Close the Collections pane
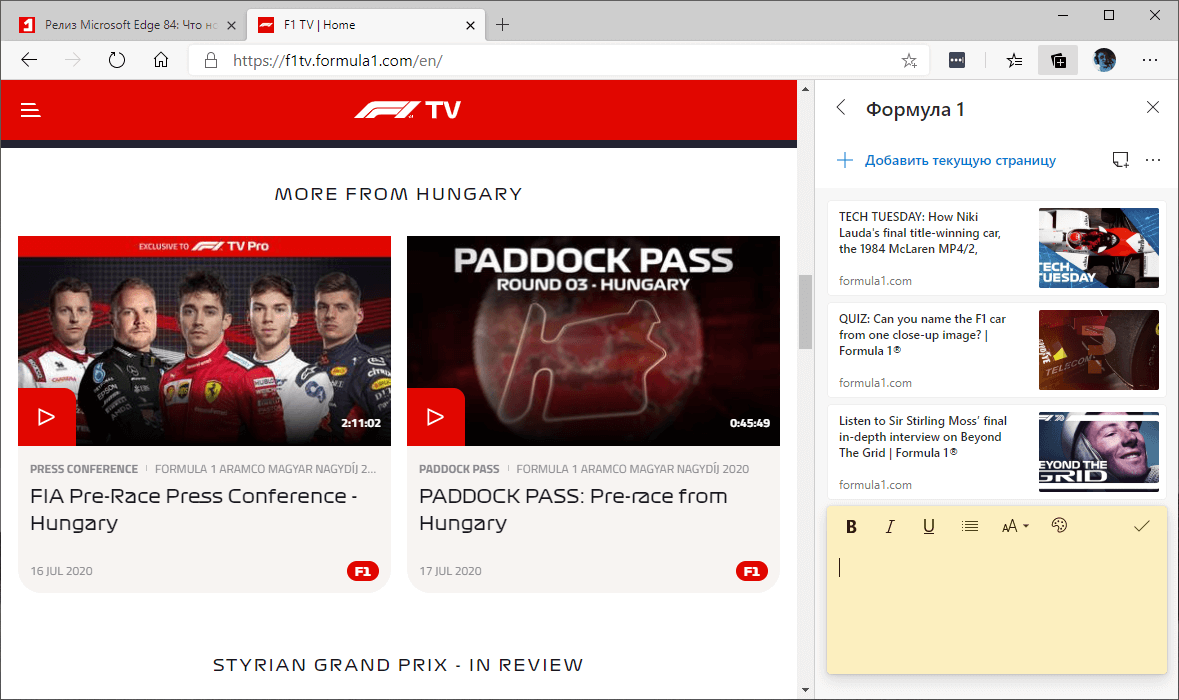1179x700 pixels. click(x=1153, y=108)
